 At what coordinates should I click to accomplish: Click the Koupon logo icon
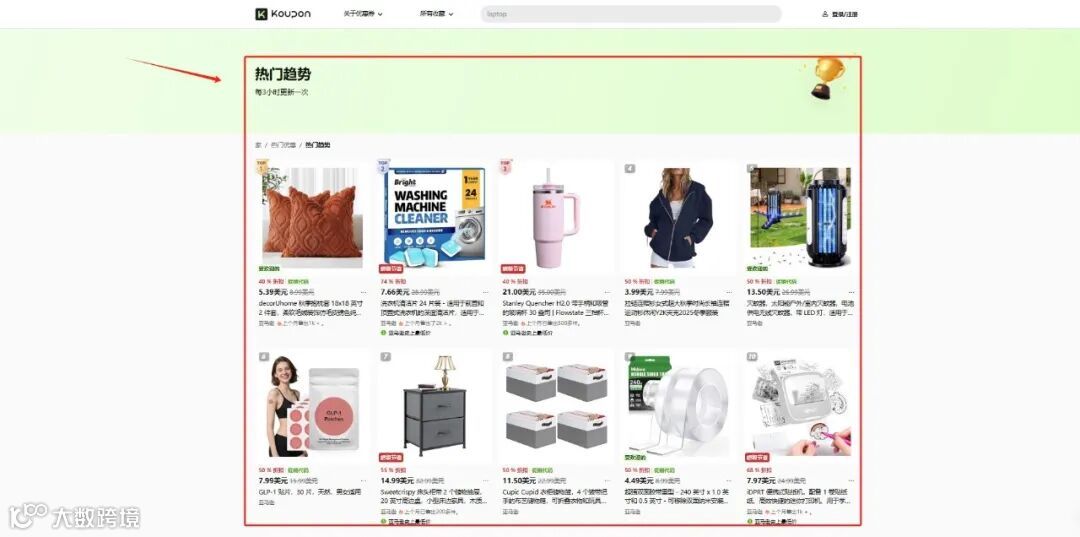click(x=261, y=14)
